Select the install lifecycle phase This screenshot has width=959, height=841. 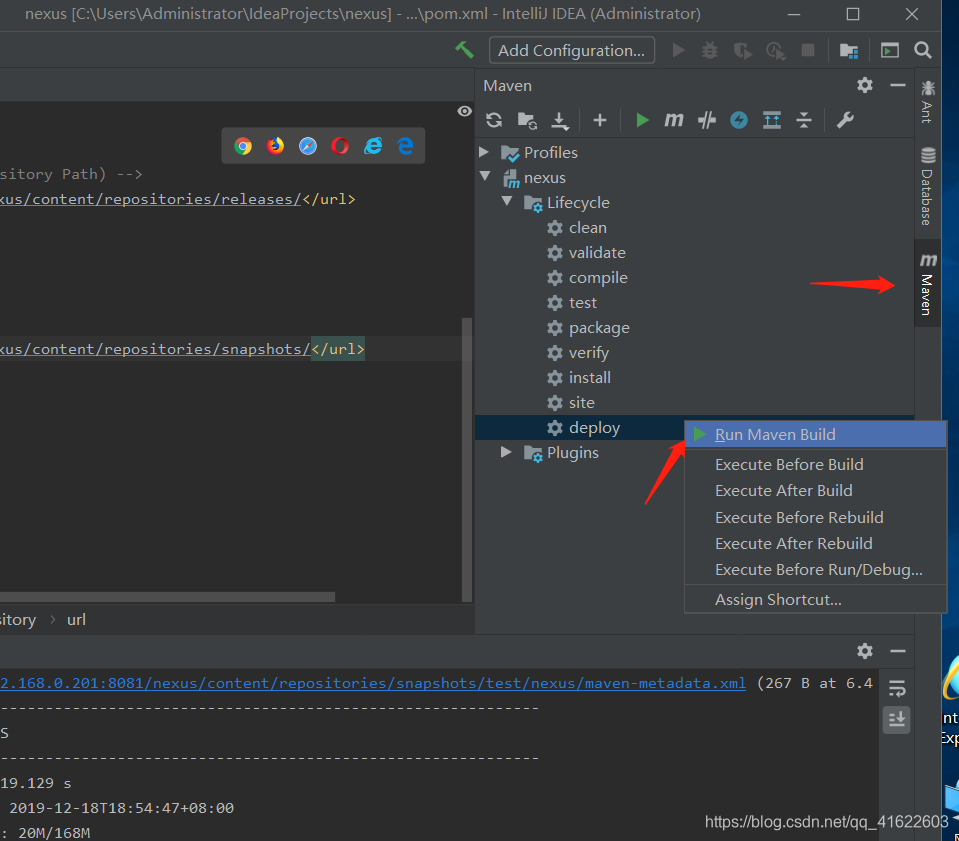(x=590, y=377)
